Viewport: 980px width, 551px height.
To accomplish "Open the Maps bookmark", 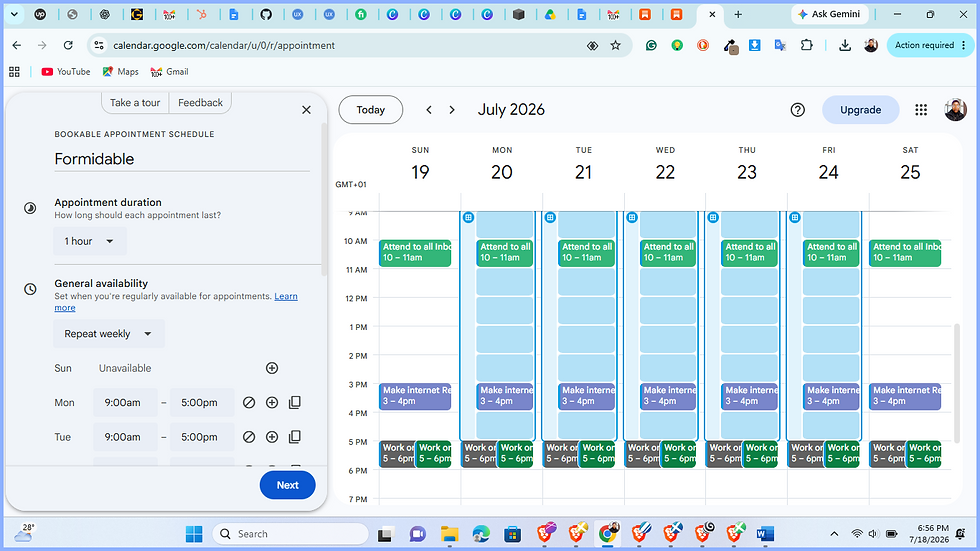I will (121, 72).
